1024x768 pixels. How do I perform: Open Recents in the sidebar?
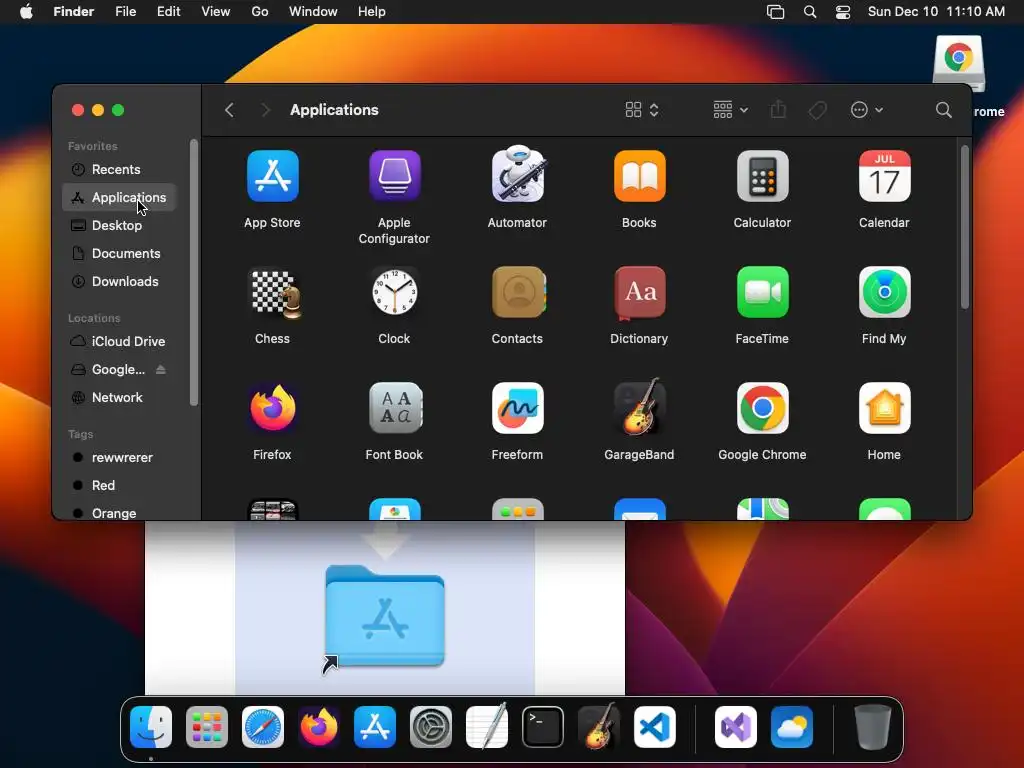(119, 169)
